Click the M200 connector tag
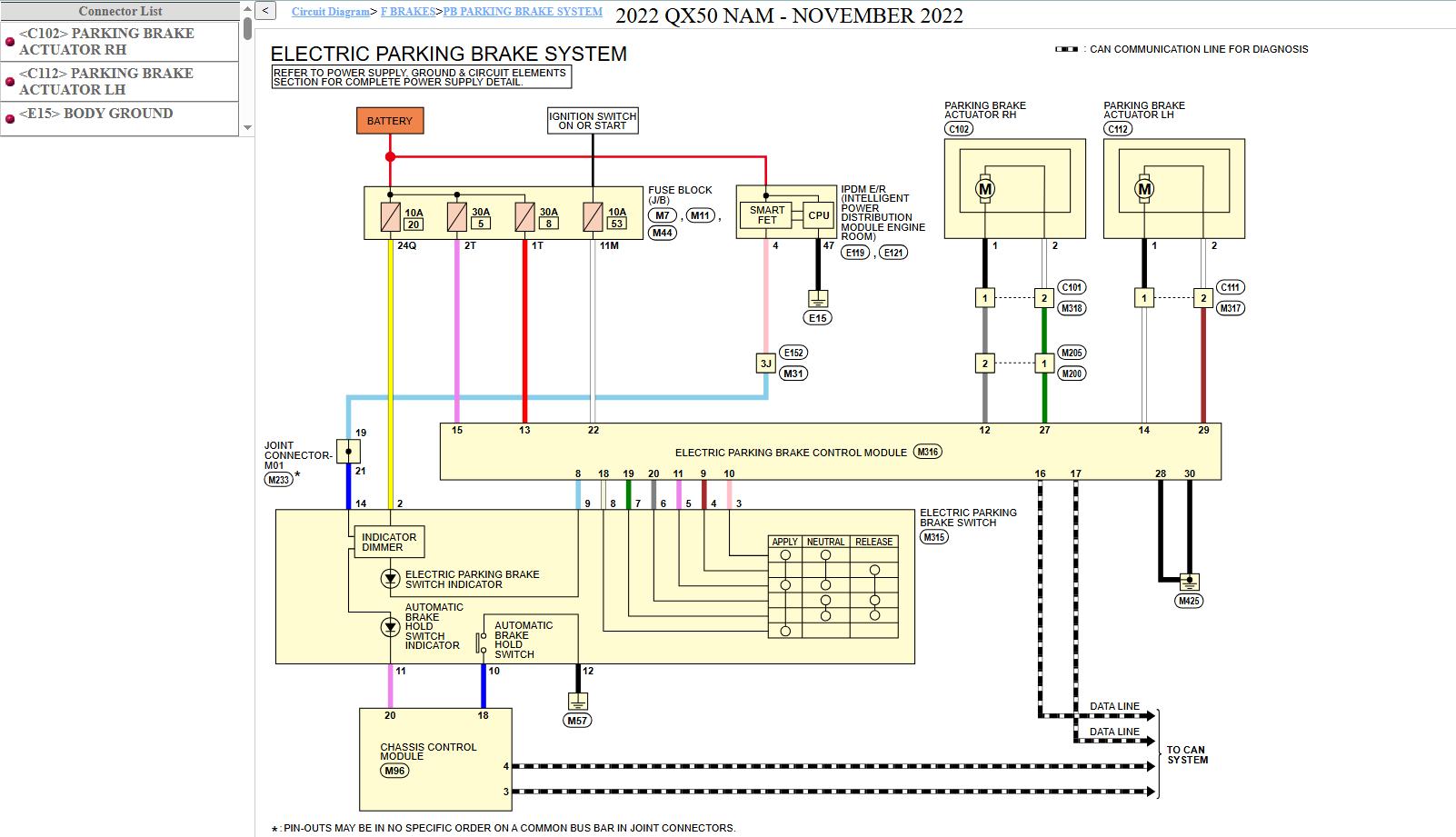This screenshot has width=1456, height=837. tap(1072, 374)
